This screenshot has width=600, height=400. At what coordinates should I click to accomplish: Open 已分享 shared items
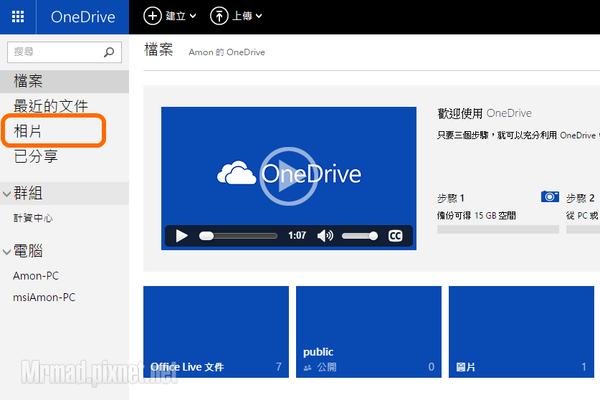point(35,156)
